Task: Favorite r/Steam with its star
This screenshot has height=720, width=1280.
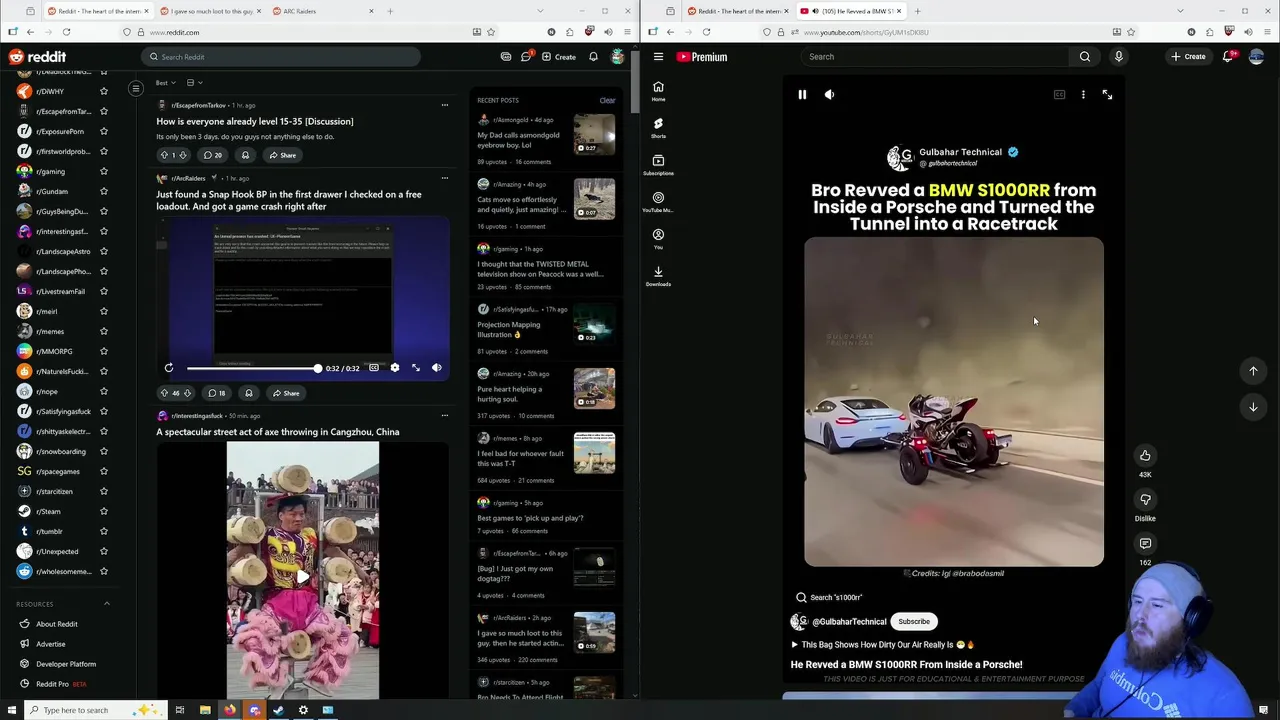Action: click(x=103, y=511)
